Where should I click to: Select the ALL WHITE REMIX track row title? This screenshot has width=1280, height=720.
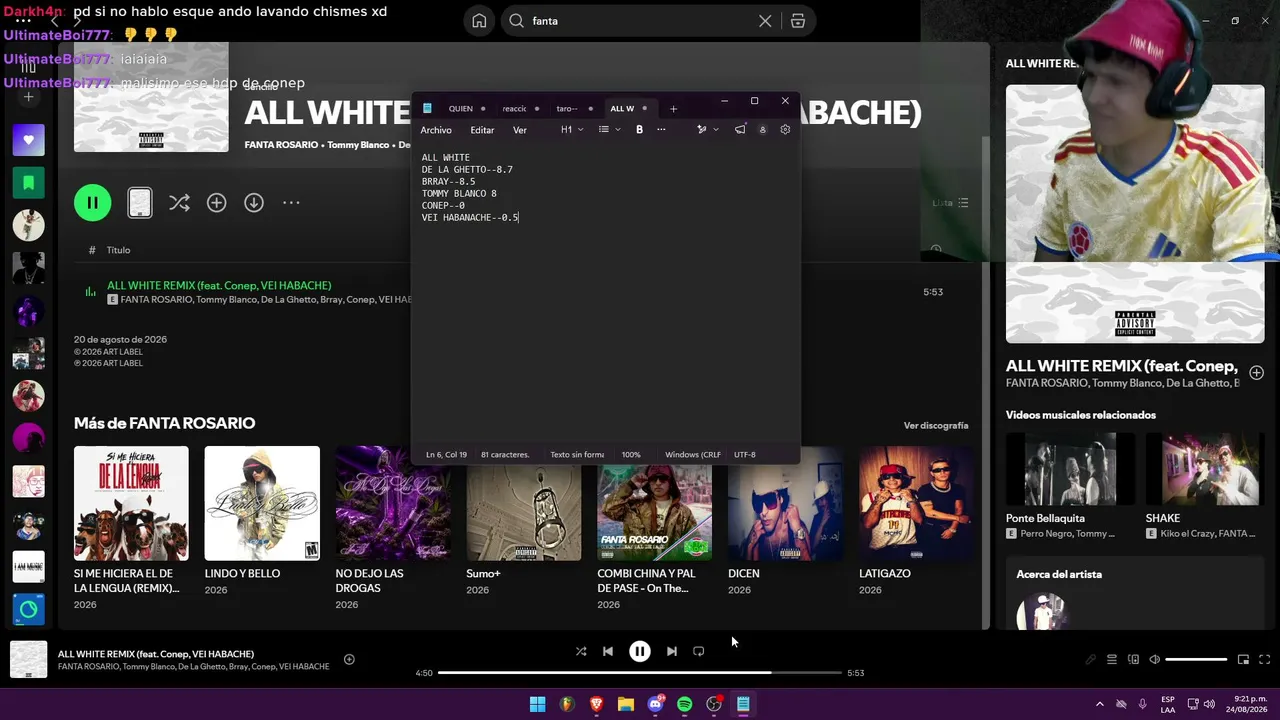[x=219, y=285]
